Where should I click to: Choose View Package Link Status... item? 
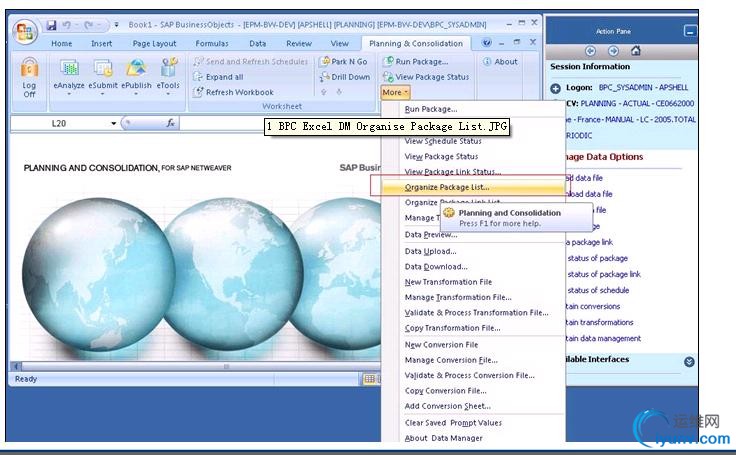point(452,172)
